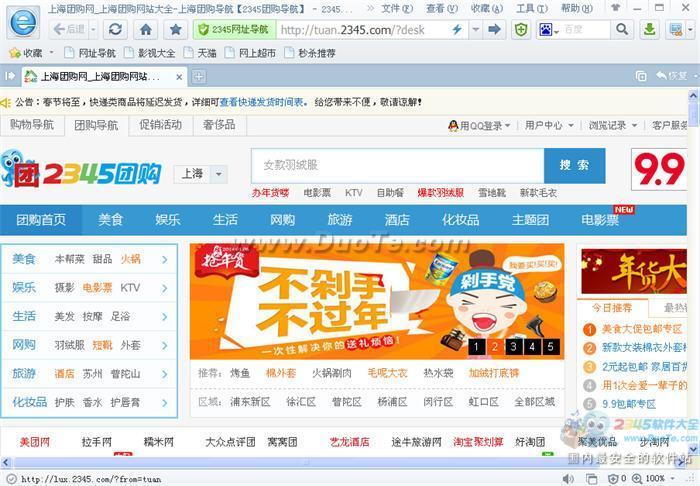700x486 pixels.
Task: Open a new tab with plus icon
Action: pos(199,77)
